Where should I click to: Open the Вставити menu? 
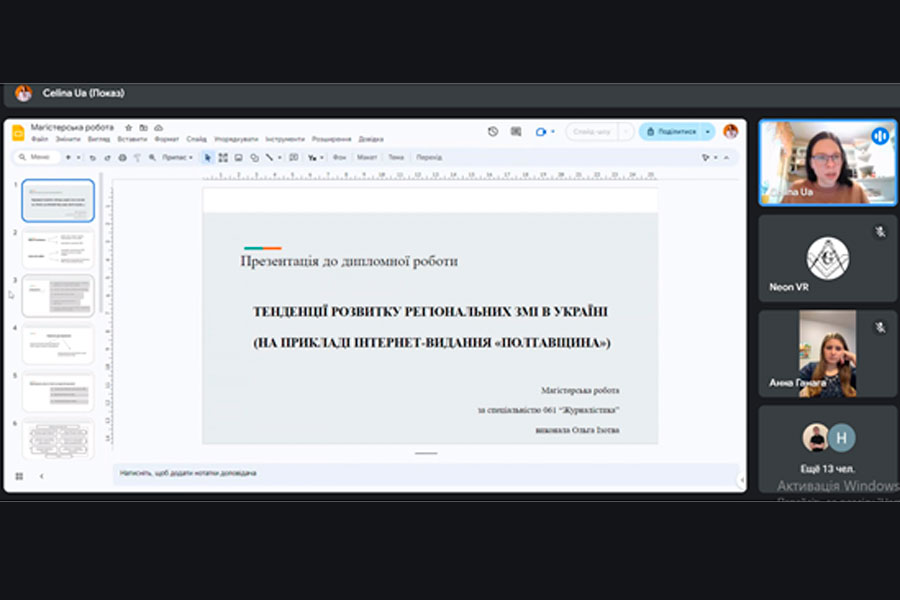(132, 140)
